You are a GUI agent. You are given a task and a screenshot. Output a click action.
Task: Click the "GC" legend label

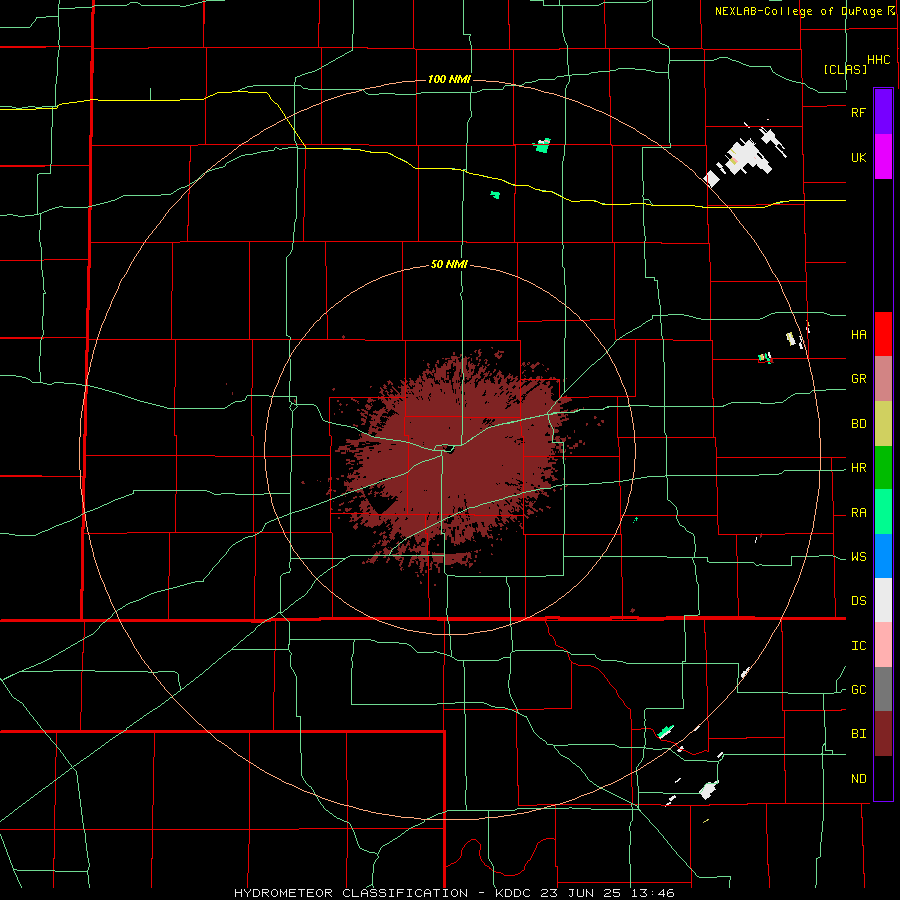tap(858, 690)
